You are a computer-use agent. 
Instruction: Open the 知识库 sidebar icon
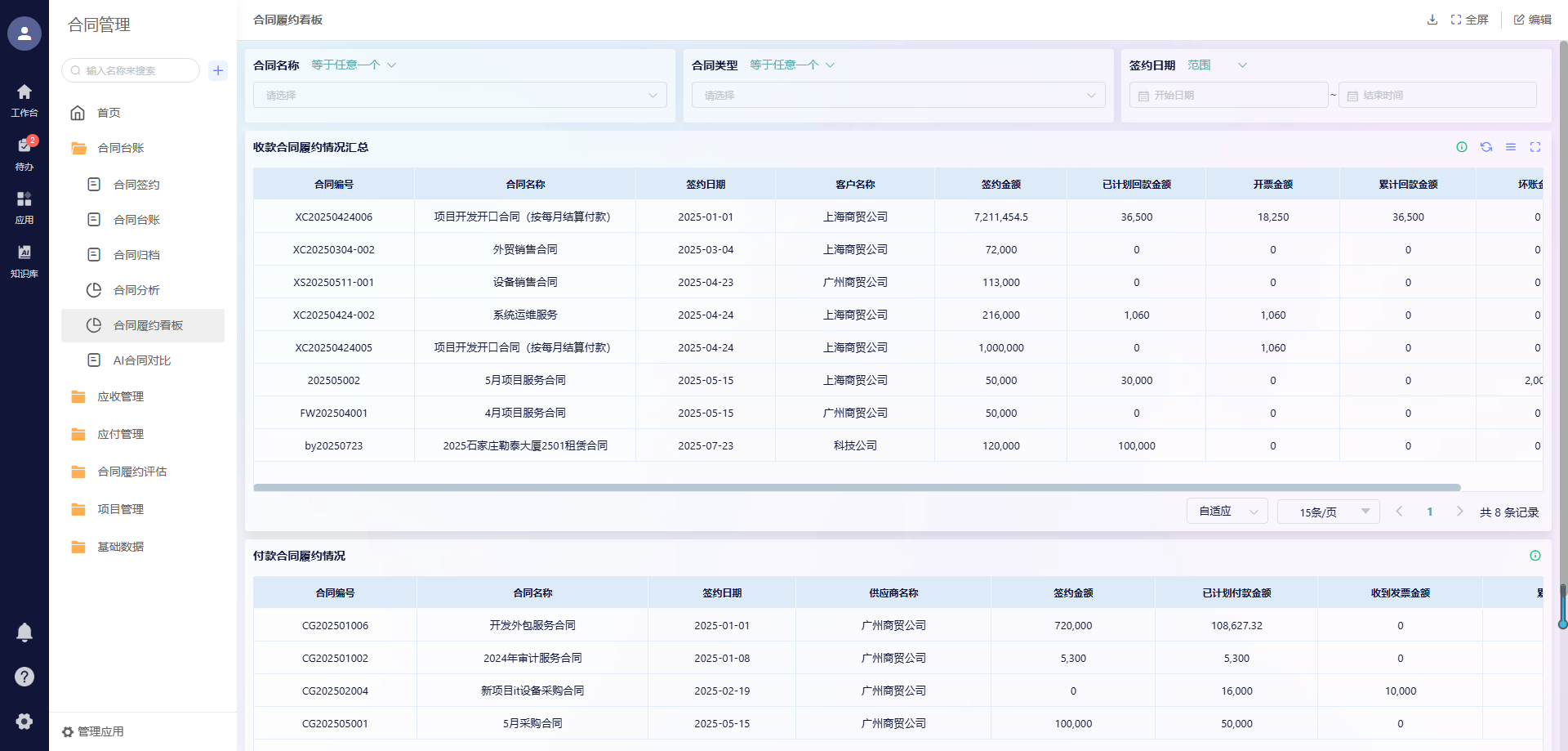coord(24,260)
